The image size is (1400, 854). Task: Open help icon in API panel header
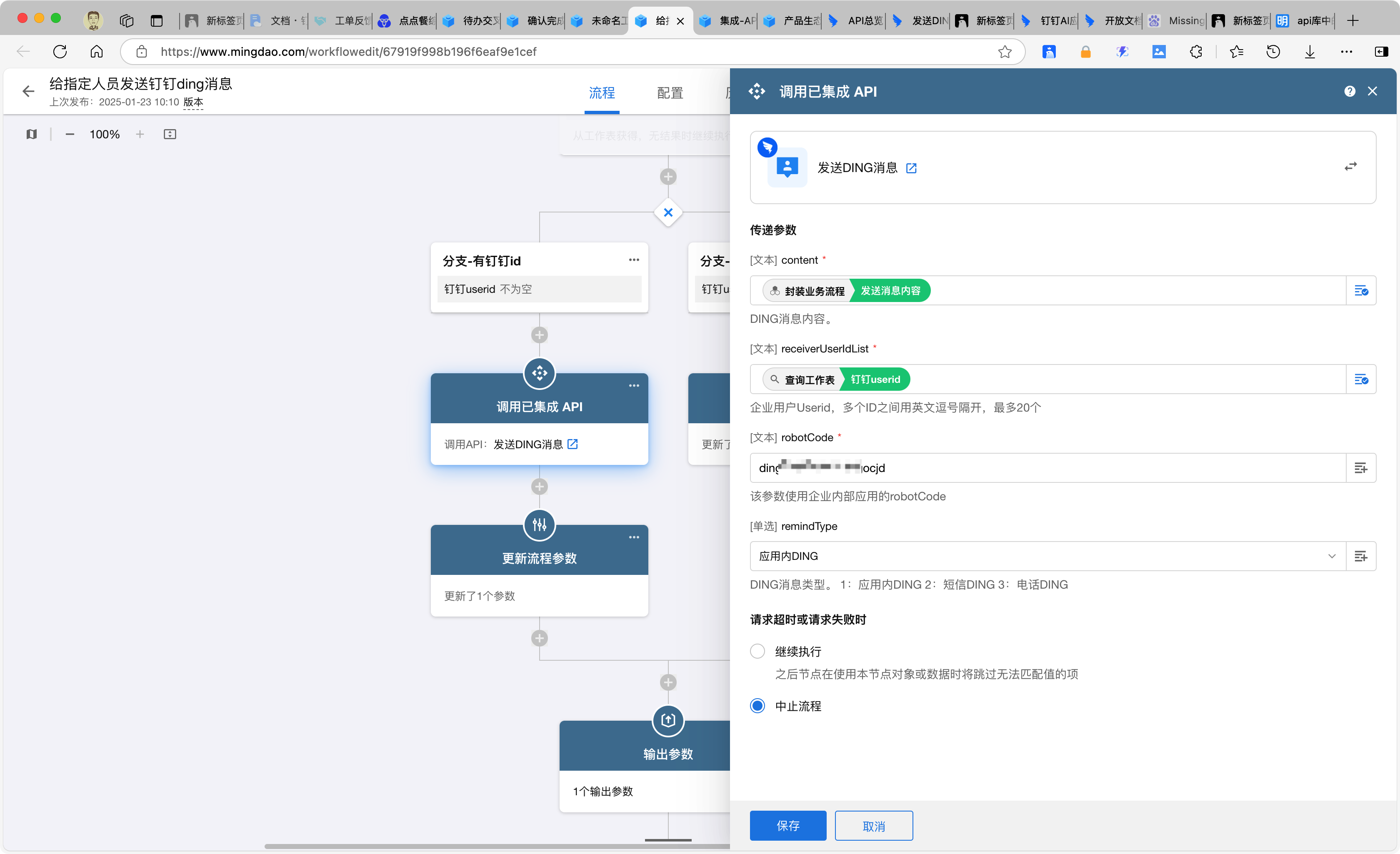[1350, 92]
